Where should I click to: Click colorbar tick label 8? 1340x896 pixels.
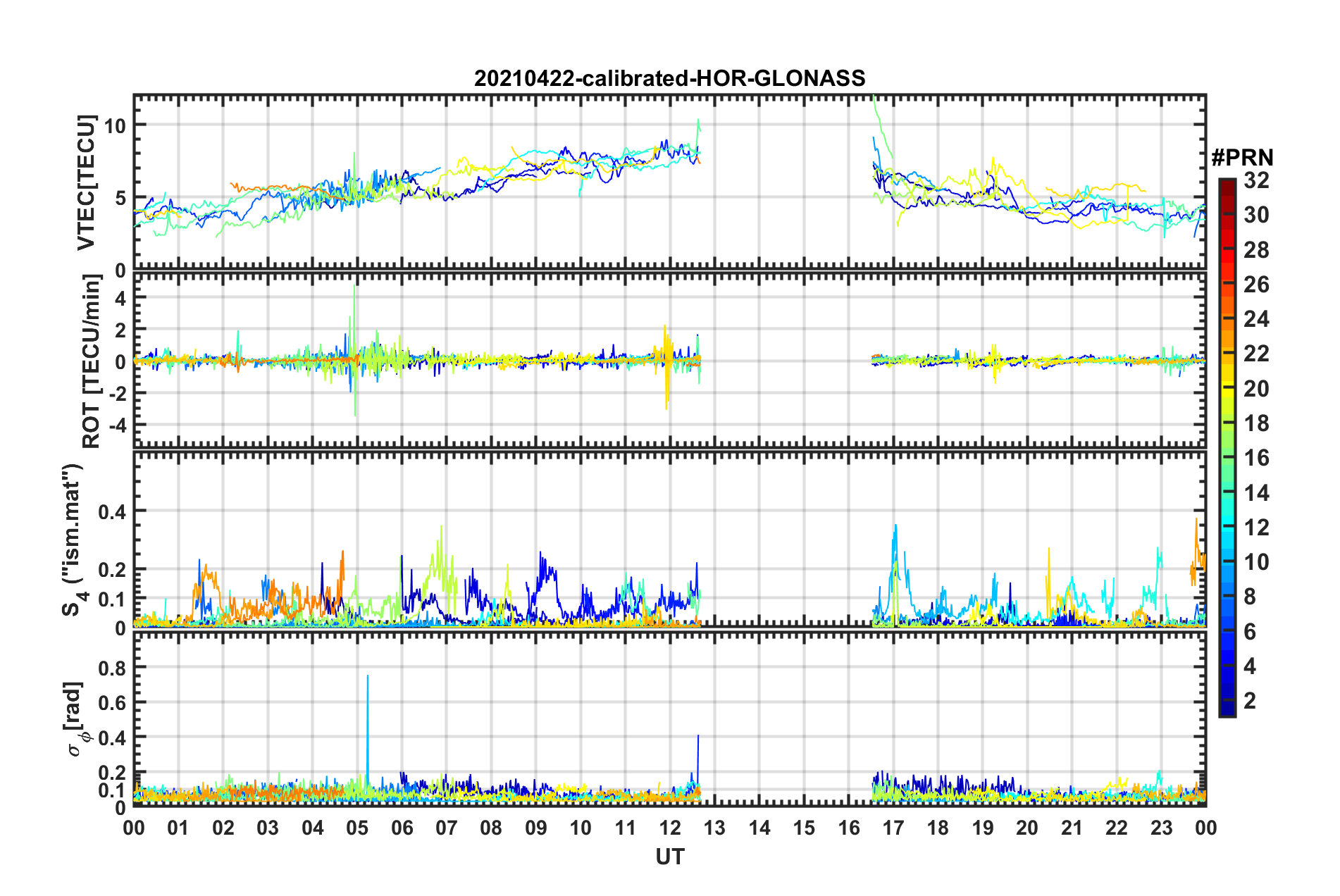click(x=1250, y=597)
